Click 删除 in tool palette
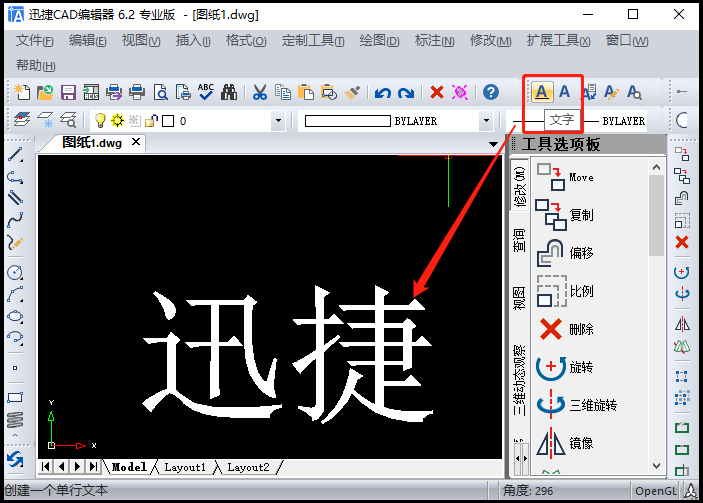The width and height of the screenshot is (703, 503). pos(565,330)
